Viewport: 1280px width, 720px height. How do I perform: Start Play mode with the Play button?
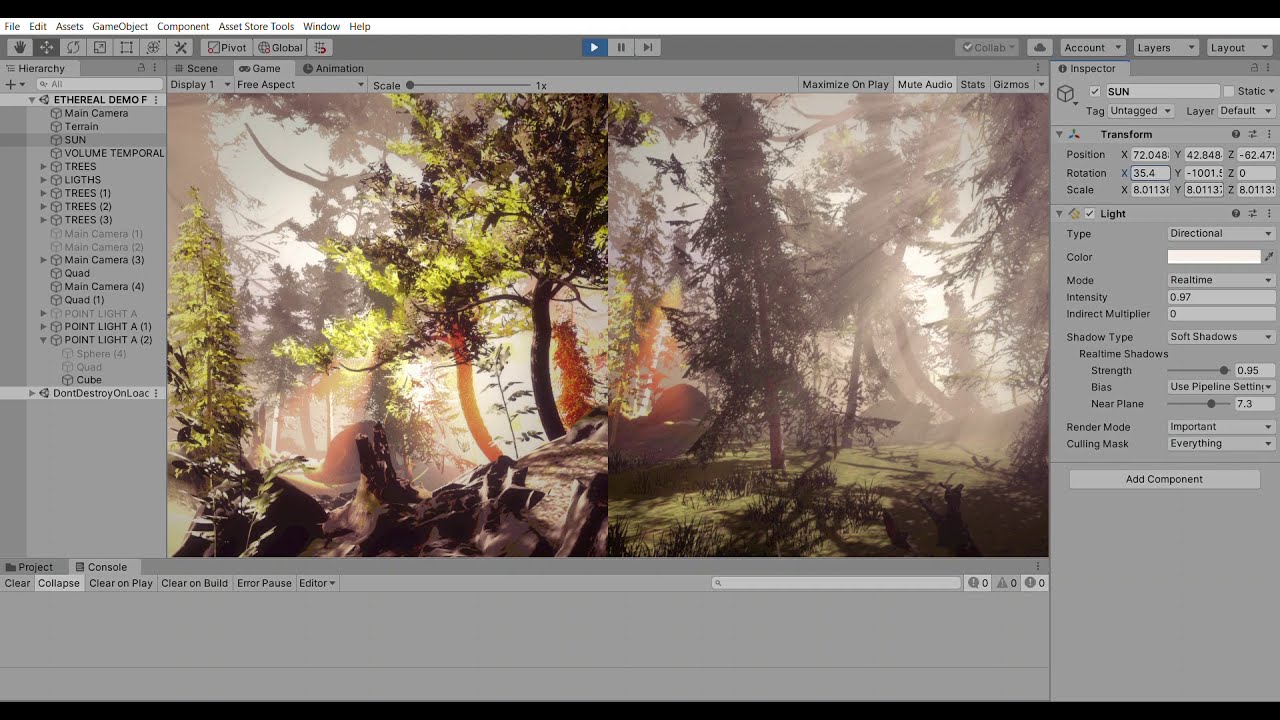tap(594, 47)
